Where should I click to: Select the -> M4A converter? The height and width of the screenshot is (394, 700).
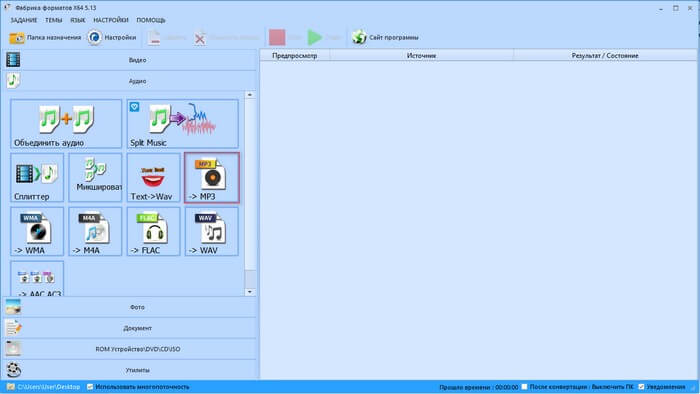coord(95,231)
